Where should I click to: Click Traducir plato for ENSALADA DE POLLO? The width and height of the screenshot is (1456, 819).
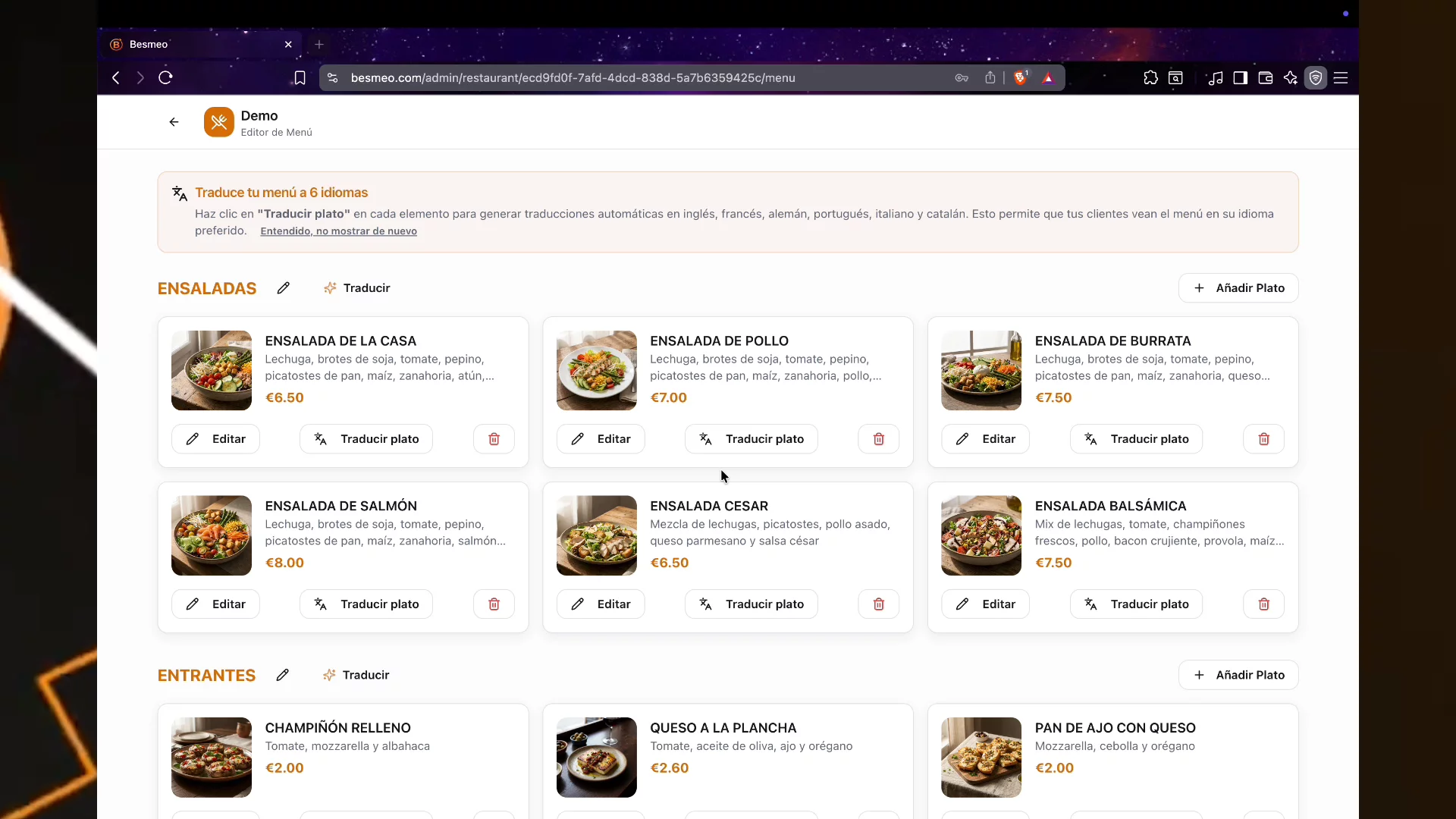[751, 439]
